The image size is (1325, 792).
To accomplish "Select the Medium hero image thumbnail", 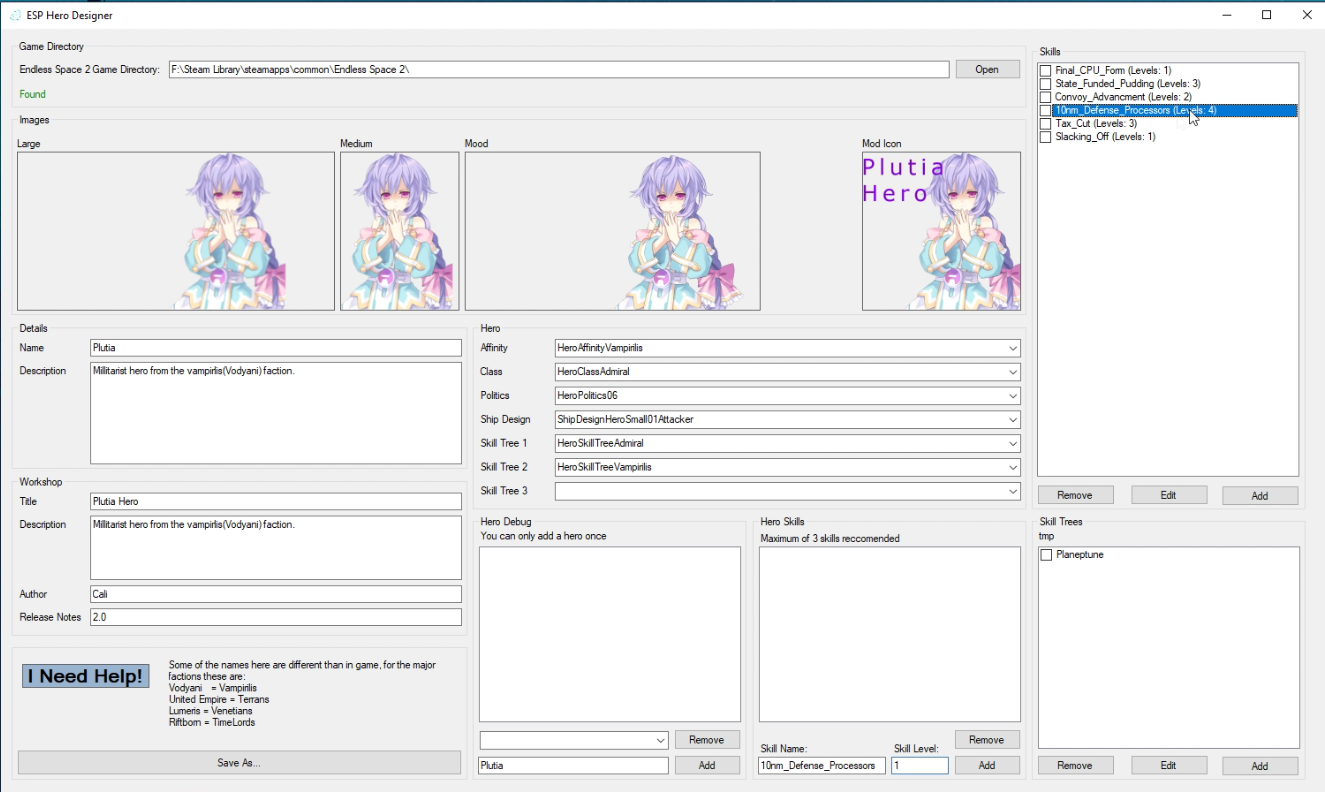I will 400,231.
